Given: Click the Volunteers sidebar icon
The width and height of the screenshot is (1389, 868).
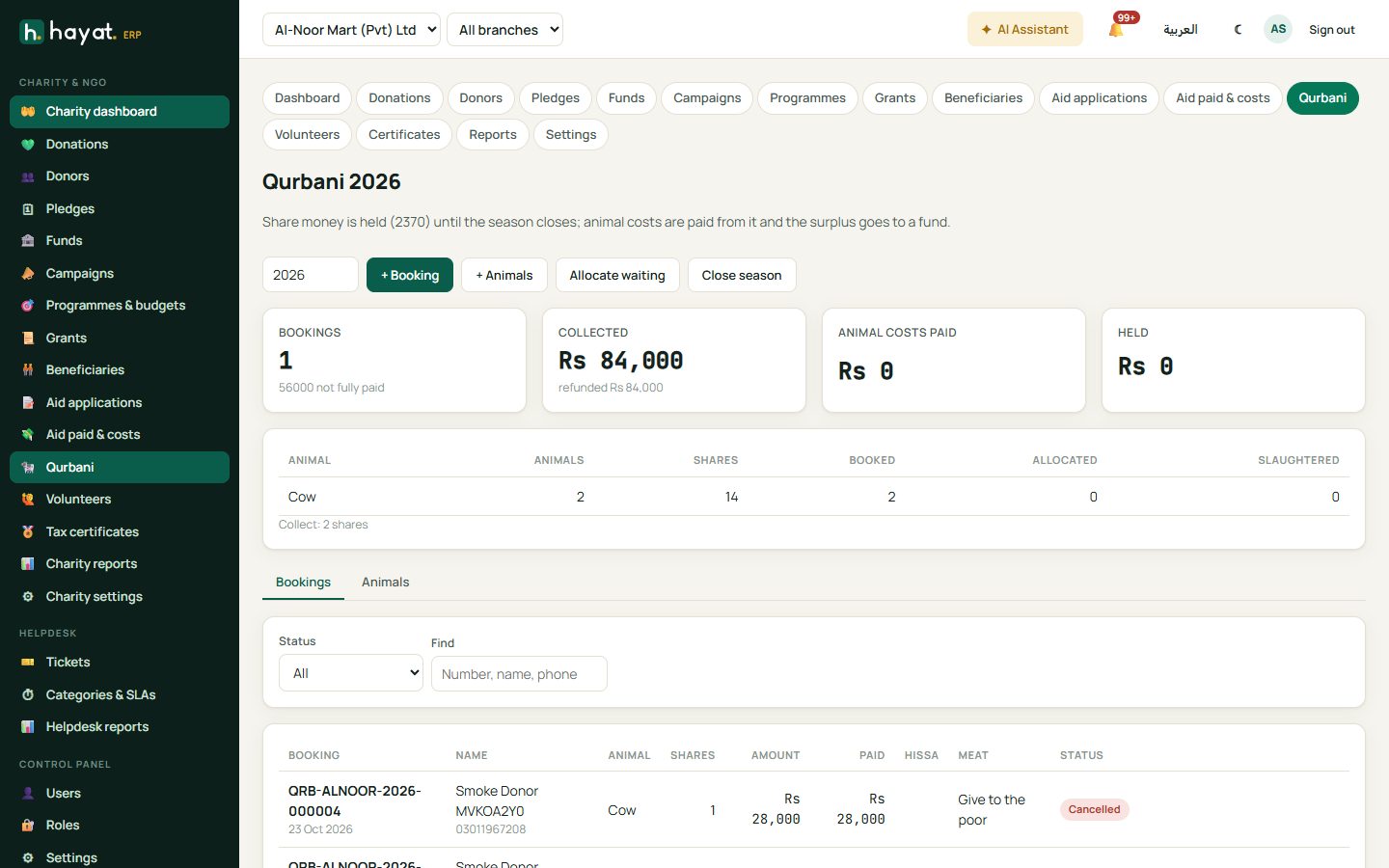Looking at the screenshot, I should 28,500.
